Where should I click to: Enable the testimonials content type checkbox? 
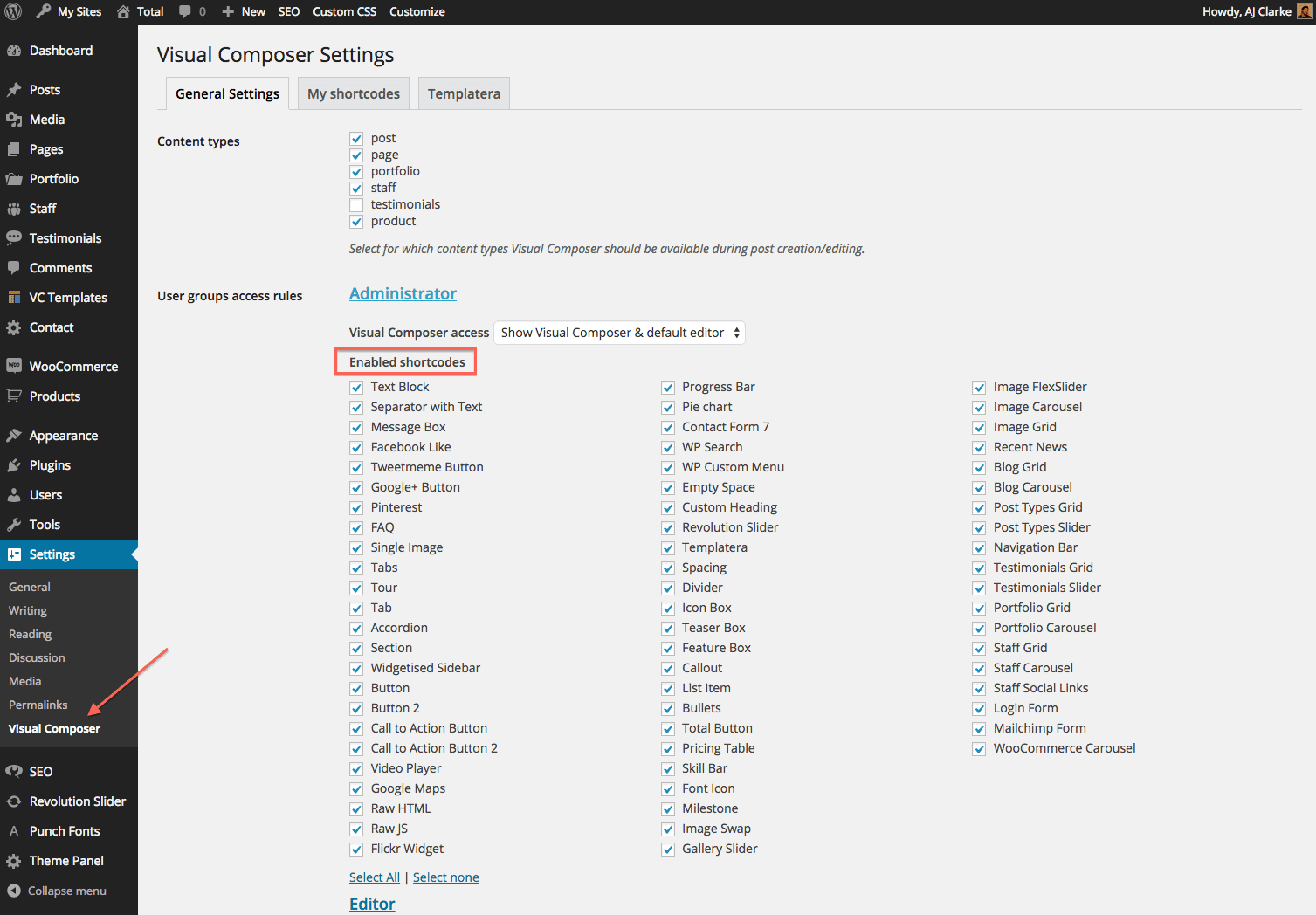[x=356, y=205]
